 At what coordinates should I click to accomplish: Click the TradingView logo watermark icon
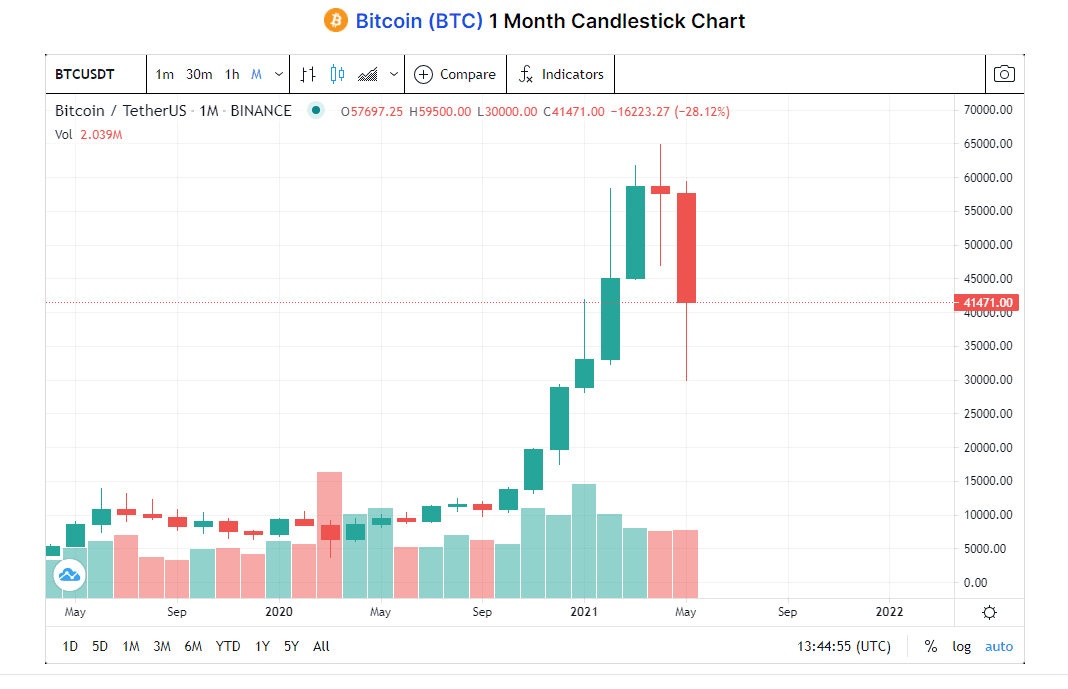68,576
